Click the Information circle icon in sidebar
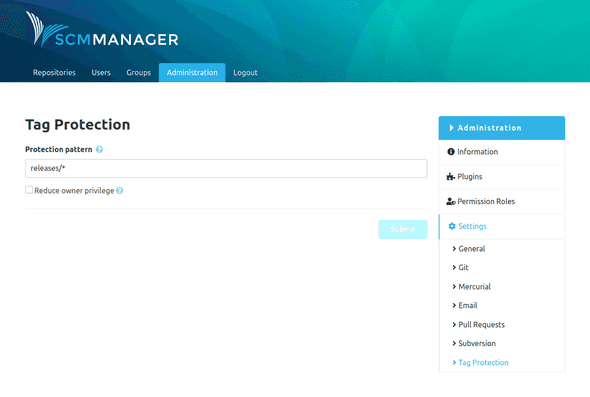This screenshot has width=590, height=397. 451,152
